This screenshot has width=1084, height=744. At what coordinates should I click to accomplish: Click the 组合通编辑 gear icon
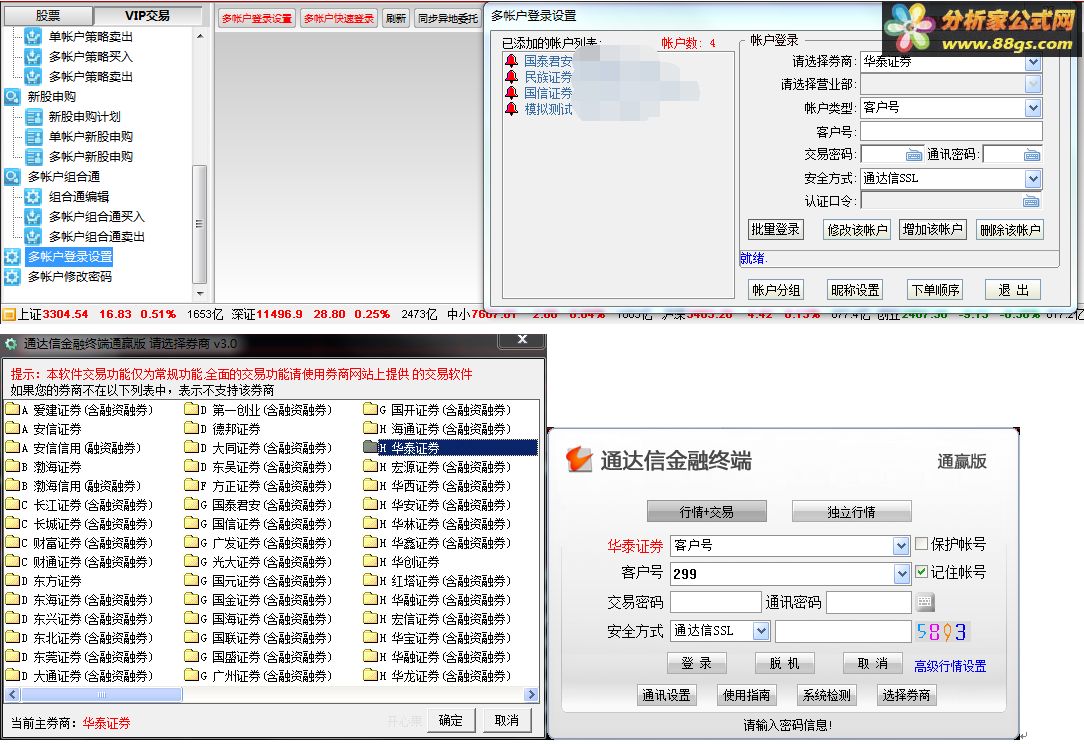click(32, 197)
